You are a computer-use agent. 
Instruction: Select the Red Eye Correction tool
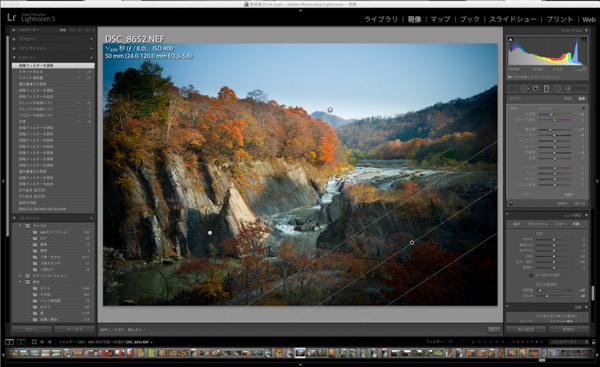click(x=535, y=88)
